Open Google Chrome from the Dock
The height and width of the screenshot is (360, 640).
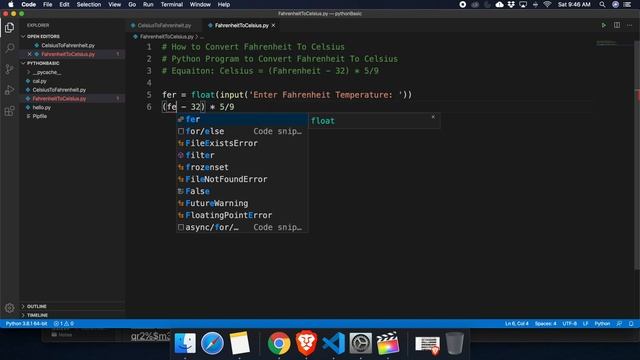[279, 343]
